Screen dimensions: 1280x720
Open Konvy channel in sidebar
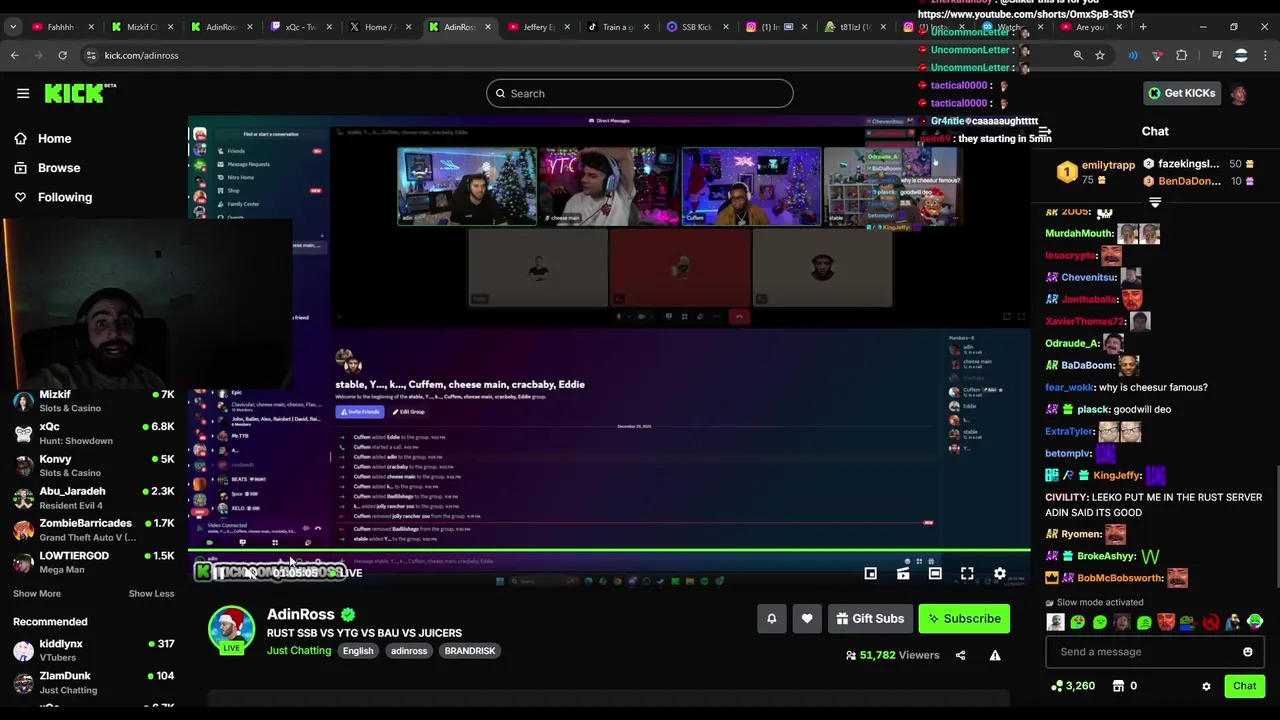click(x=94, y=465)
